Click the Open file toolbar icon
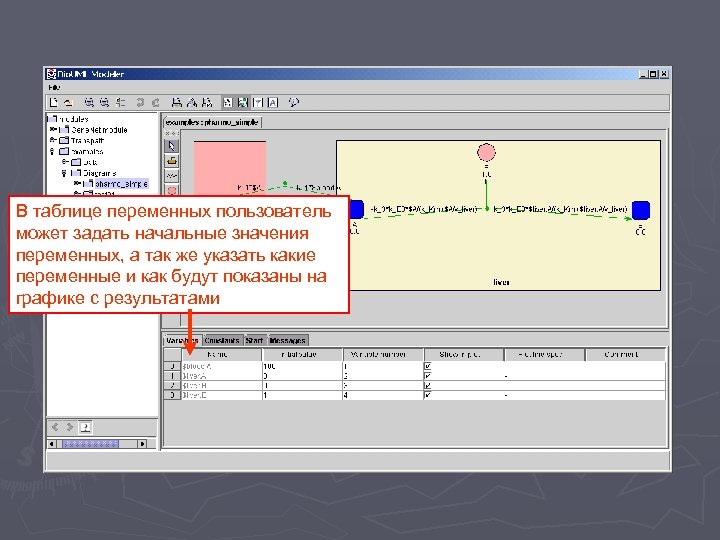Image resolution: width=720 pixels, height=540 pixels. 68,102
